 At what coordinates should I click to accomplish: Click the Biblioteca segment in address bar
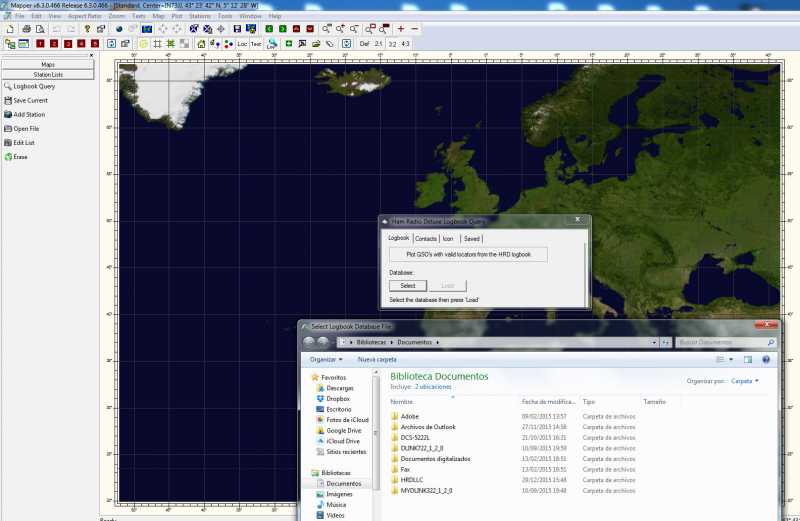371,342
